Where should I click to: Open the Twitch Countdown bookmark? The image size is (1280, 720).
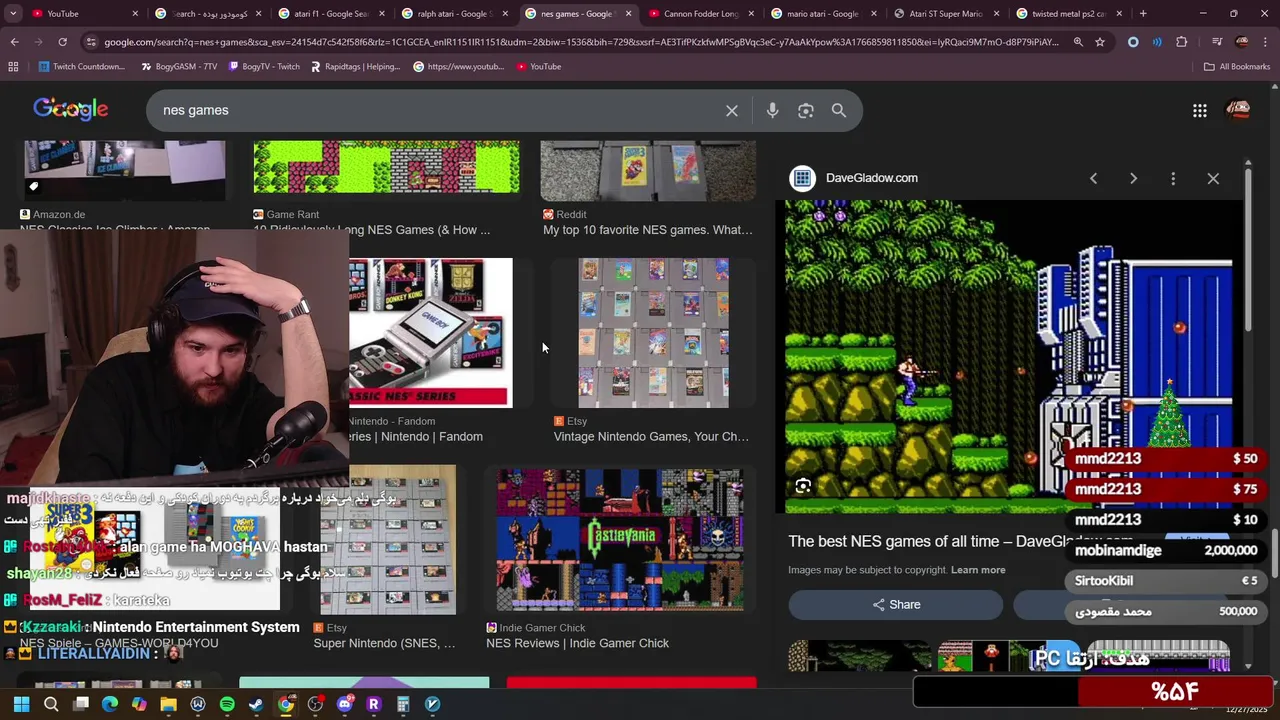pos(82,66)
